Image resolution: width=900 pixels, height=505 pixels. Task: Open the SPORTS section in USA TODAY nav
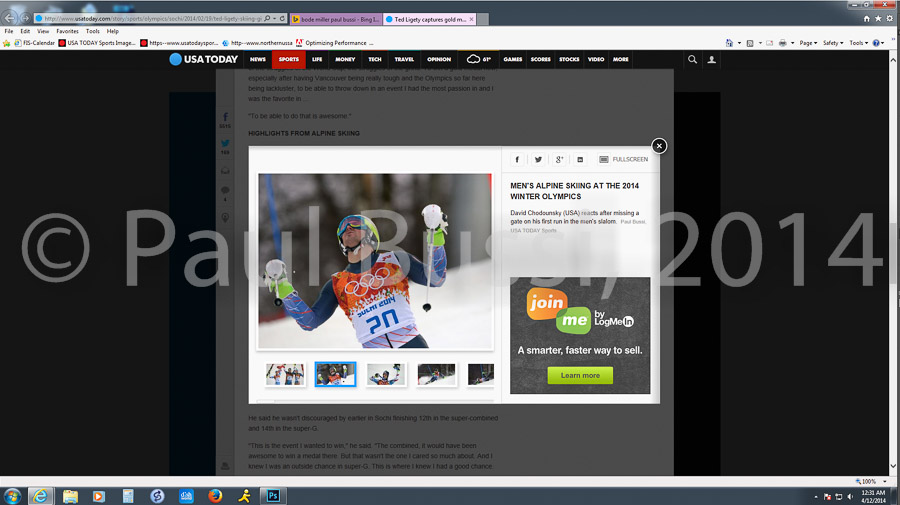point(289,59)
